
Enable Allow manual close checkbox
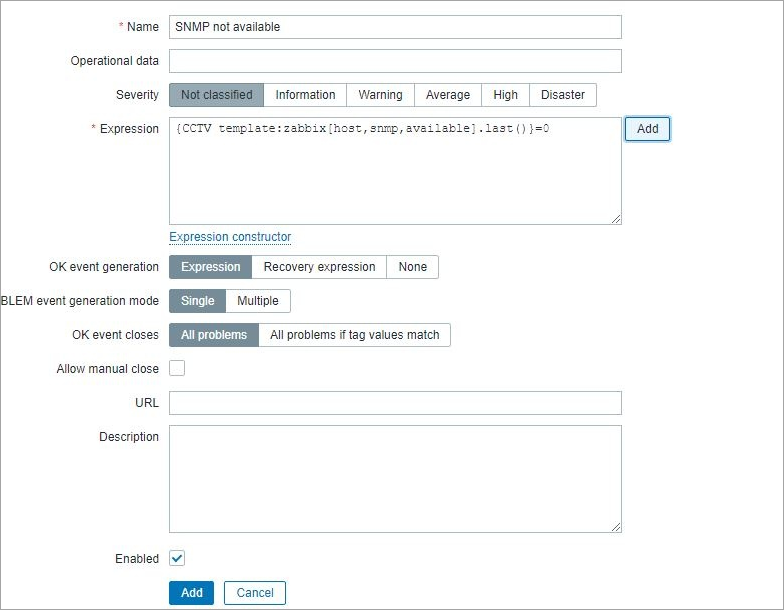coord(177,368)
